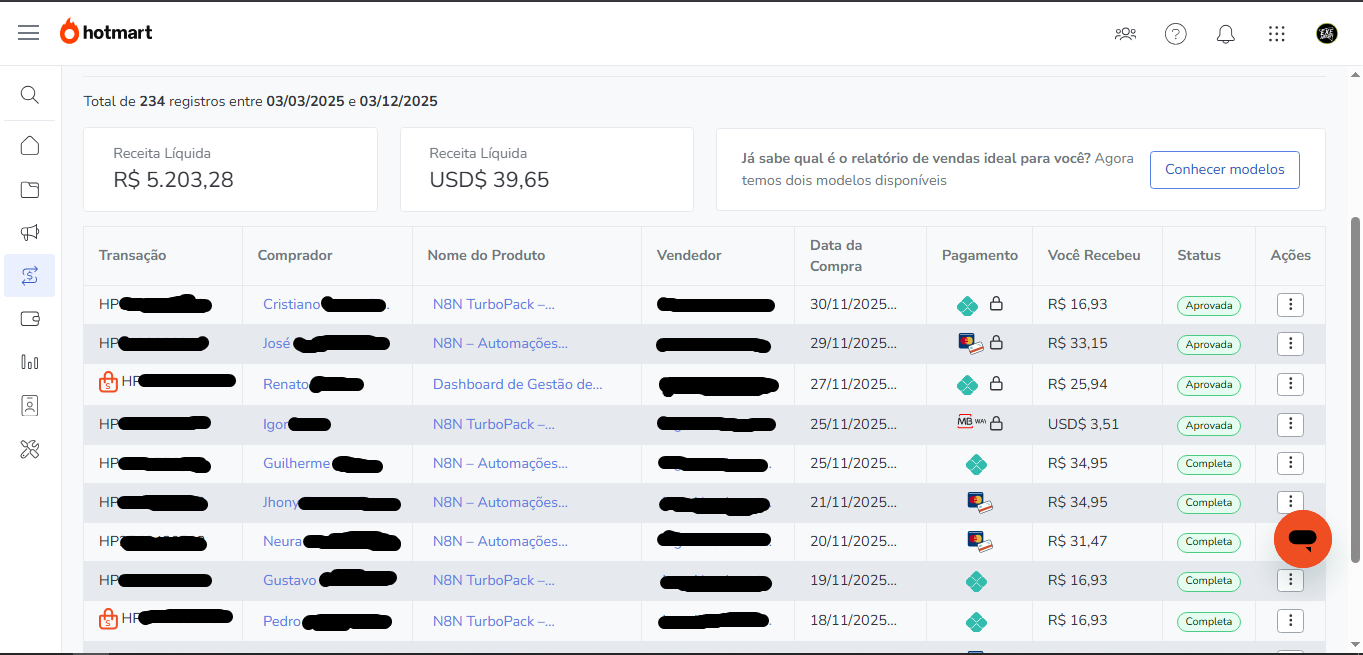
Task: Click the Você Recebeu column header
Action: 1094,255
